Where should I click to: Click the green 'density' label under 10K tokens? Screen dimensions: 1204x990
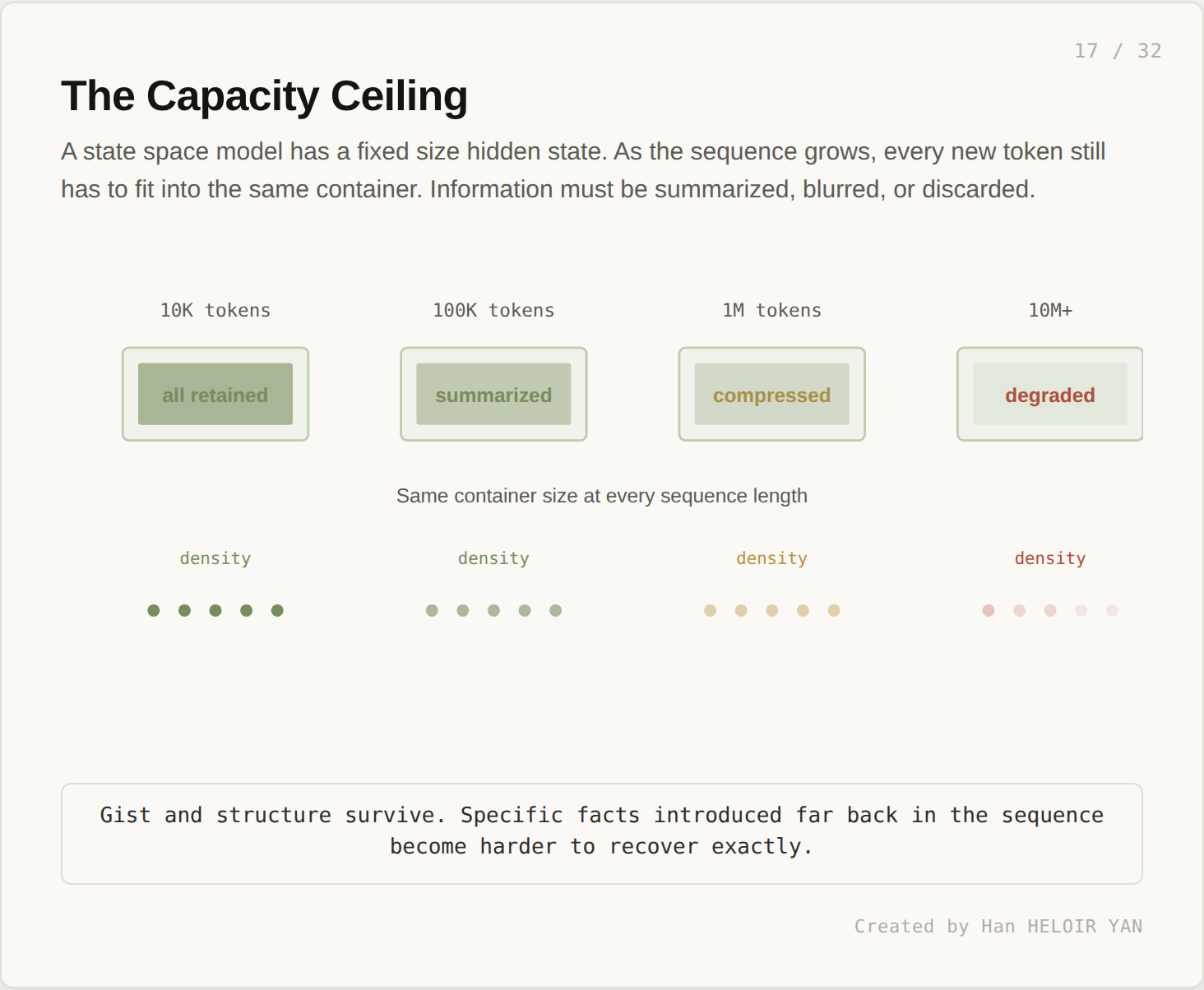click(x=215, y=558)
